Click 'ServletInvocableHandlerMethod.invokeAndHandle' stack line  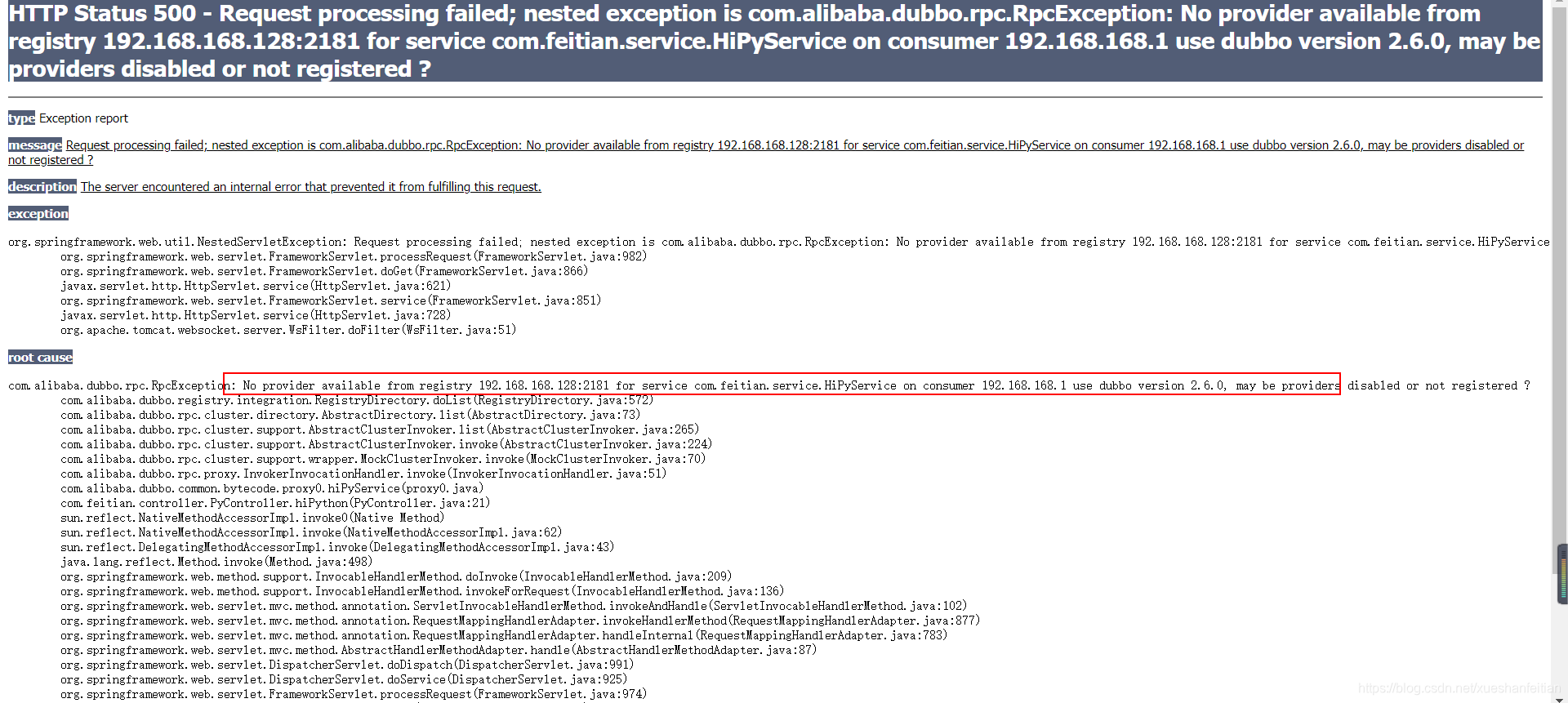[x=514, y=606]
